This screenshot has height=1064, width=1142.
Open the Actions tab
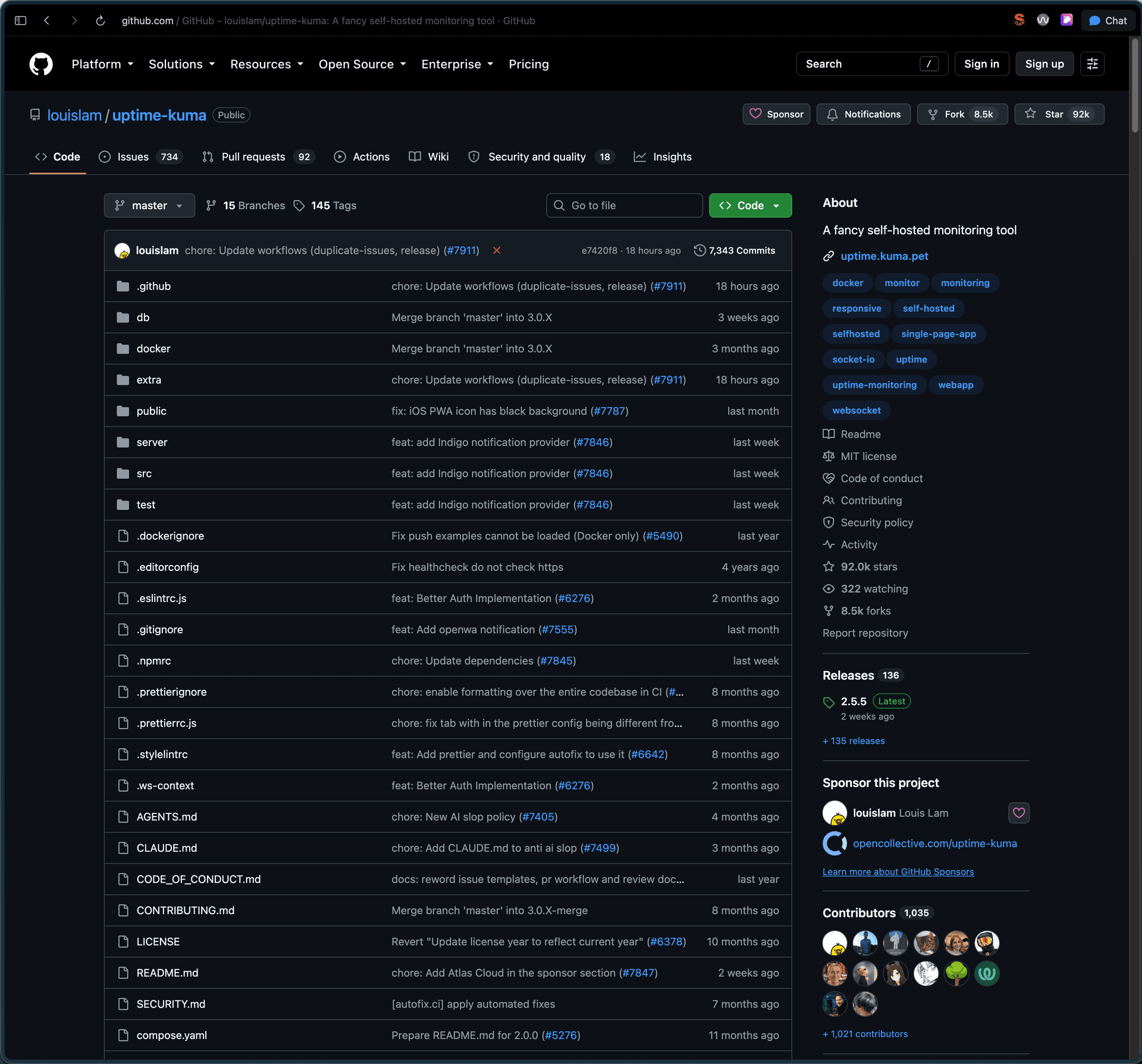(x=362, y=157)
